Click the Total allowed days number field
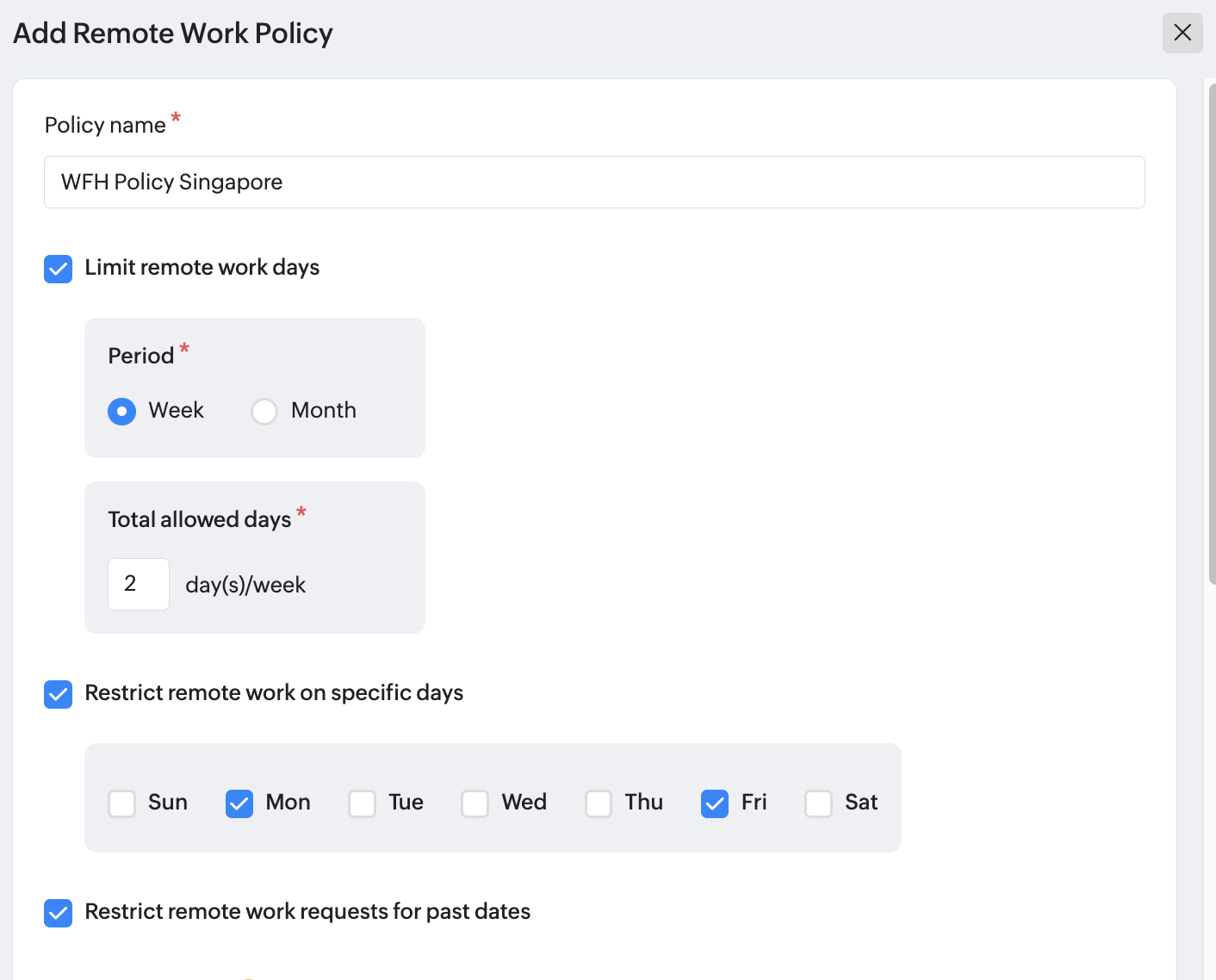1216x980 pixels. tap(139, 584)
